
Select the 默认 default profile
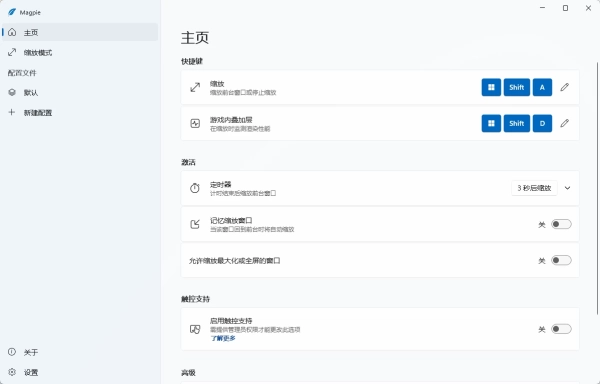(x=80, y=93)
